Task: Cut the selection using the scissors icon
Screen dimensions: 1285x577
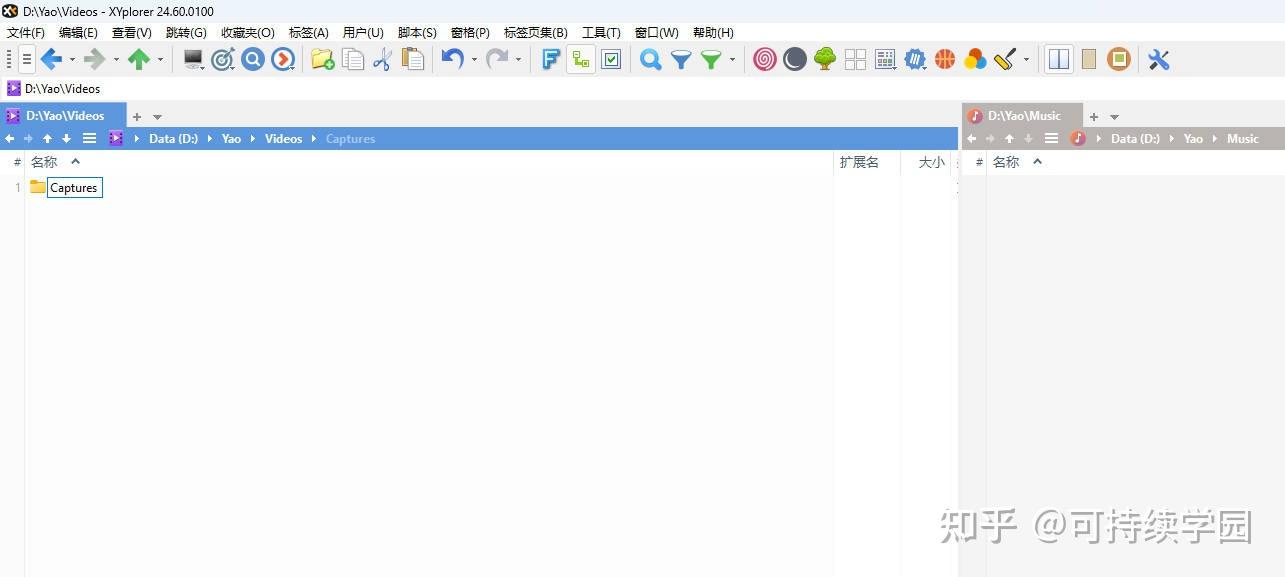Action: pyautogui.click(x=382, y=59)
